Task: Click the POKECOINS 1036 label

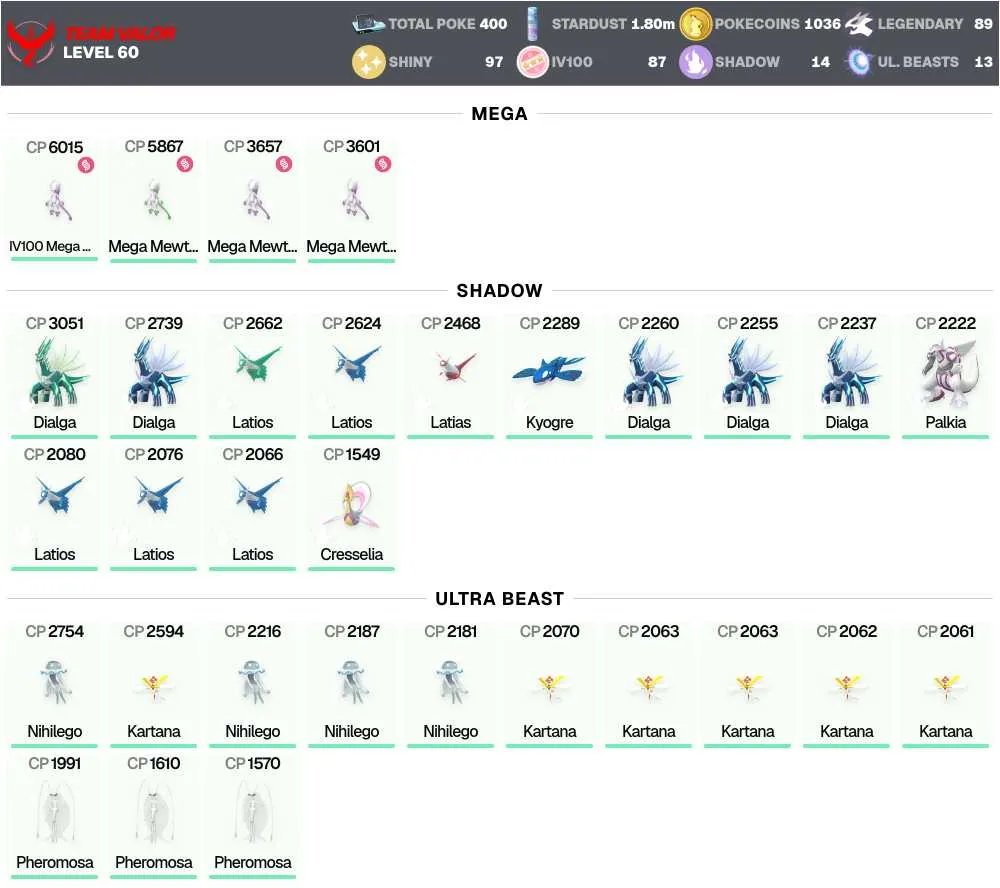Action: pyautogui.click(x=778, y=24)
